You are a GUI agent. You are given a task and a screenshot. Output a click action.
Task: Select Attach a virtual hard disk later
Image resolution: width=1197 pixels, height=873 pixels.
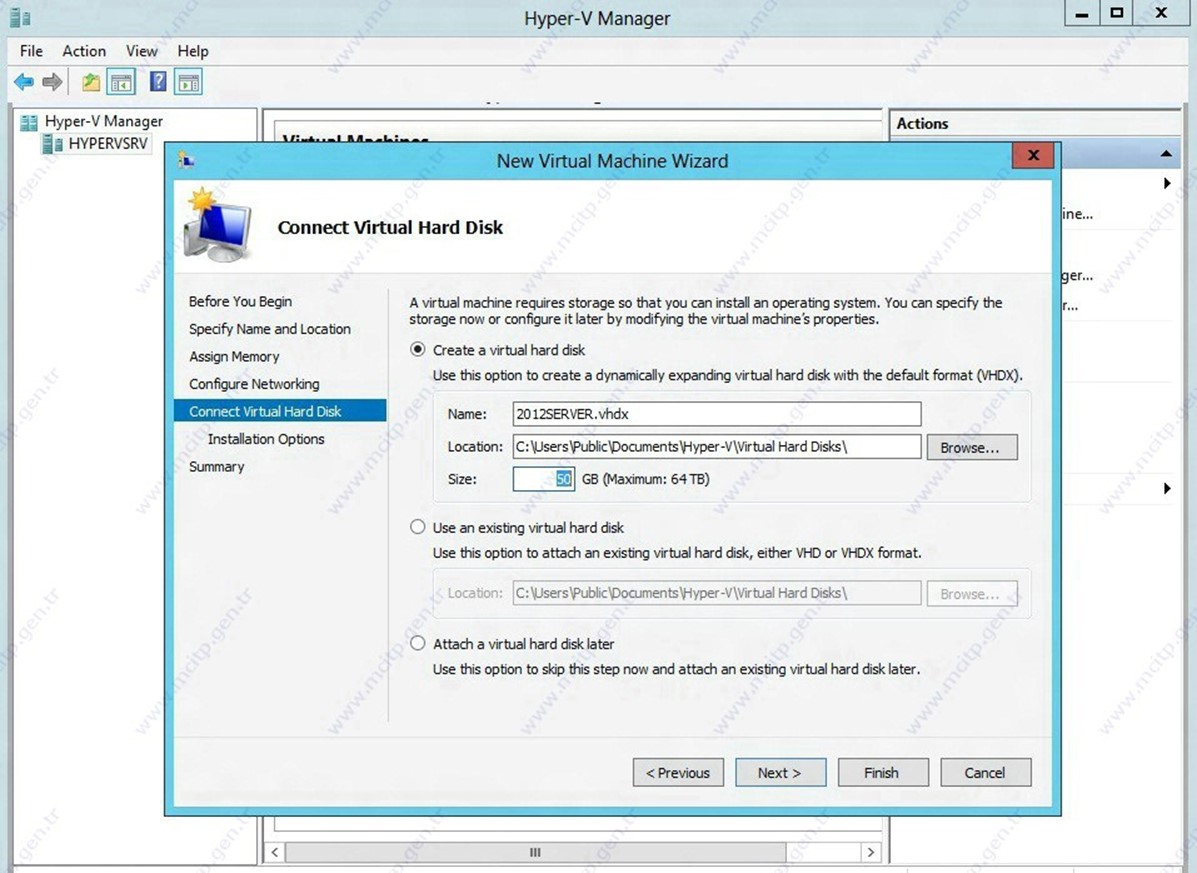[418, 643]
